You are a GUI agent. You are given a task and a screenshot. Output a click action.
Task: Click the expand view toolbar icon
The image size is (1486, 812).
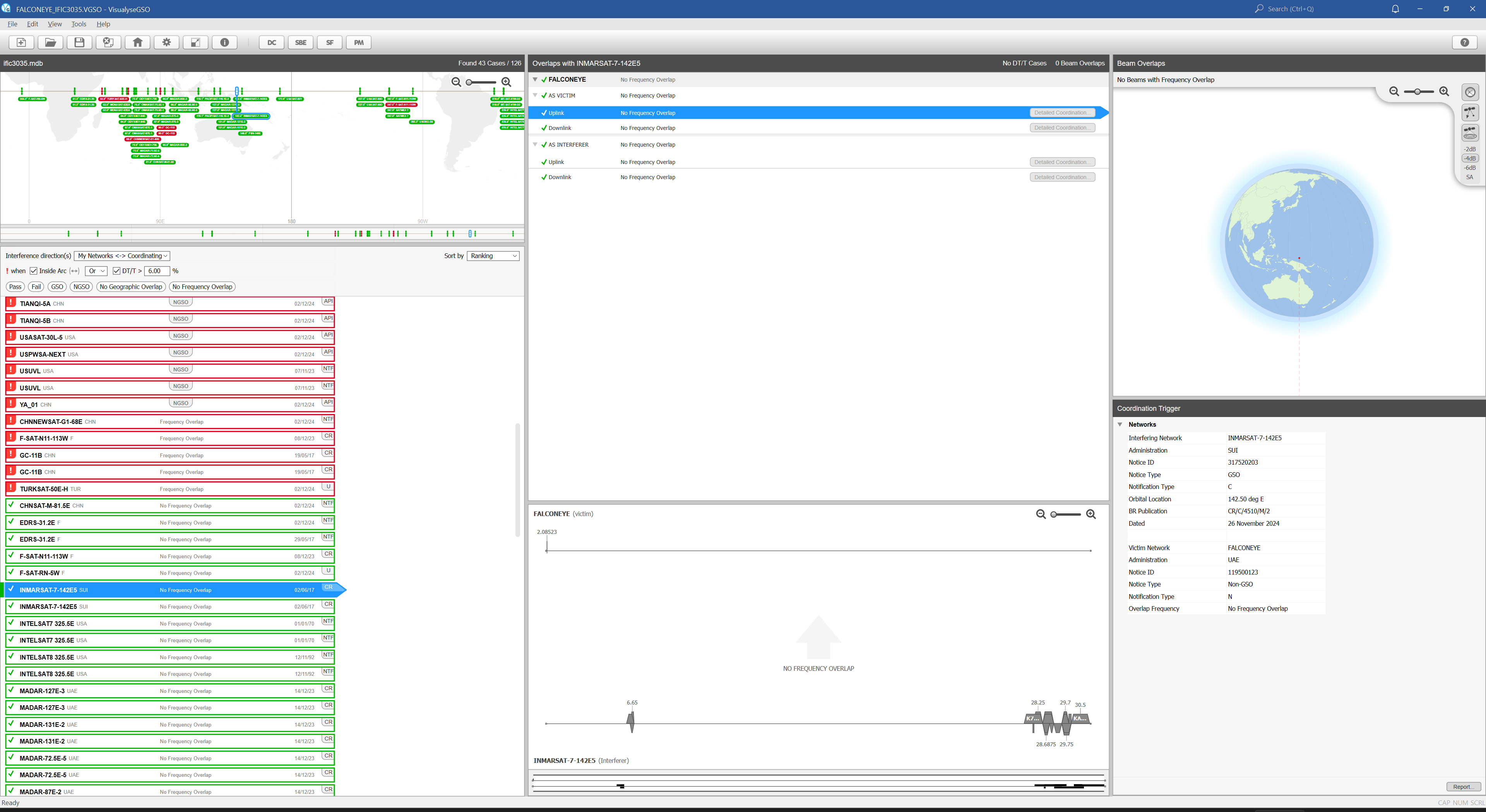pyautogui.click(x=195, y=42)
